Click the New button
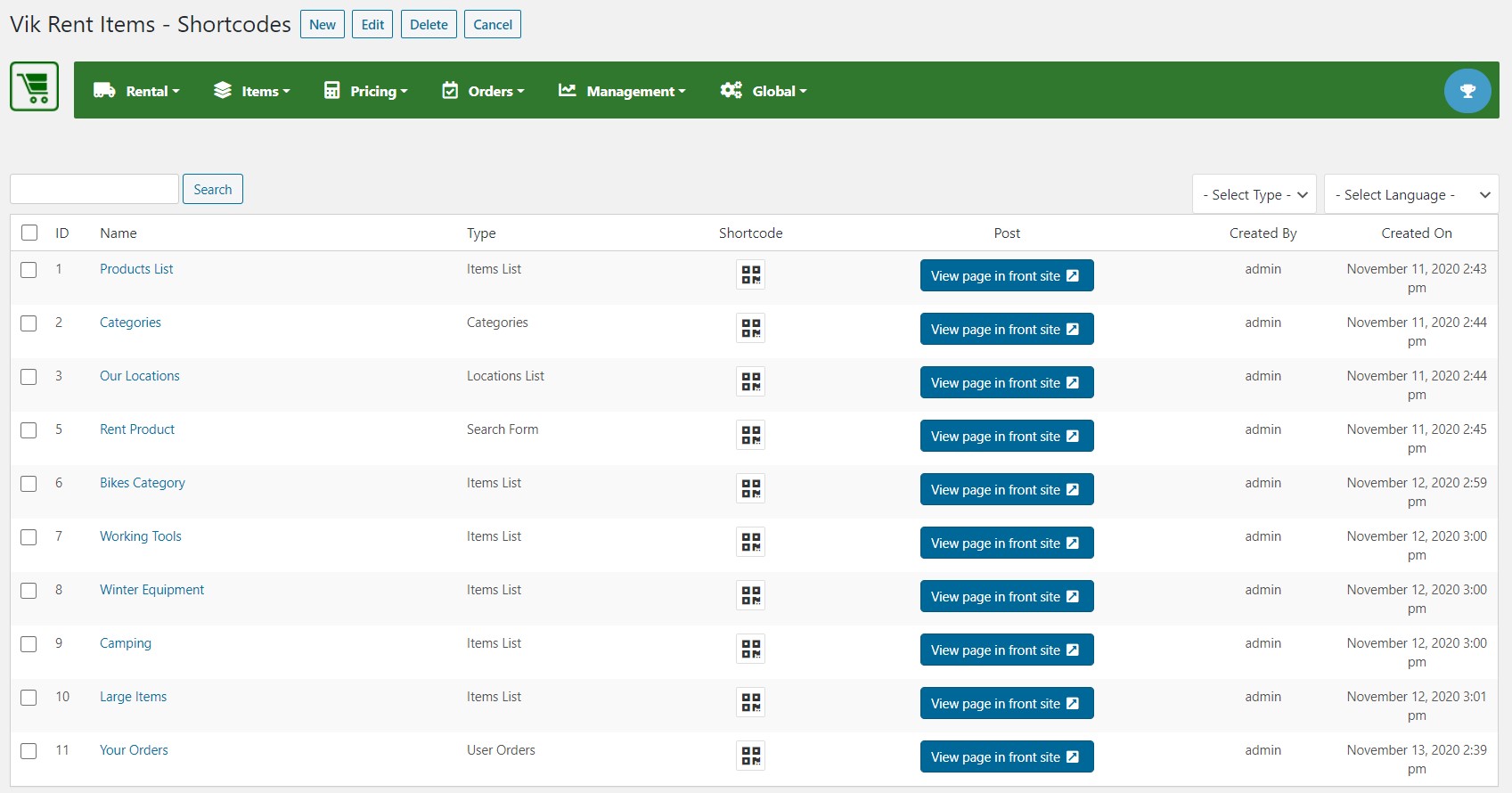Image resolution: width=1512 pixels, height=793 pixels. point(323,24)
